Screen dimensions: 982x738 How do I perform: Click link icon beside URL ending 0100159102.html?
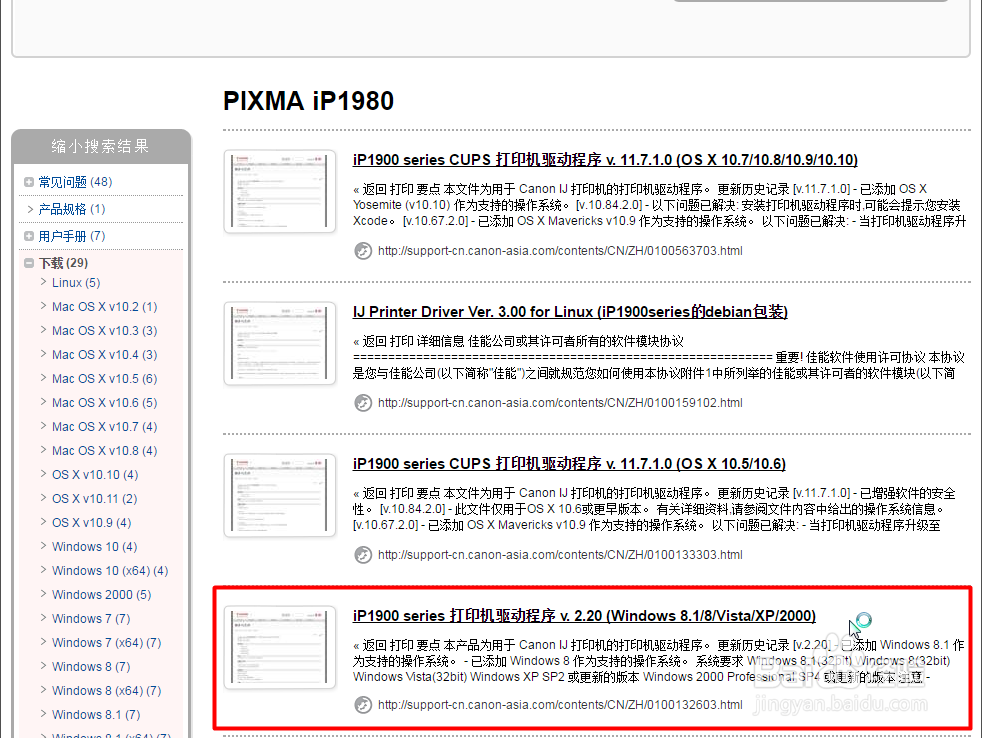click(363, 403)
